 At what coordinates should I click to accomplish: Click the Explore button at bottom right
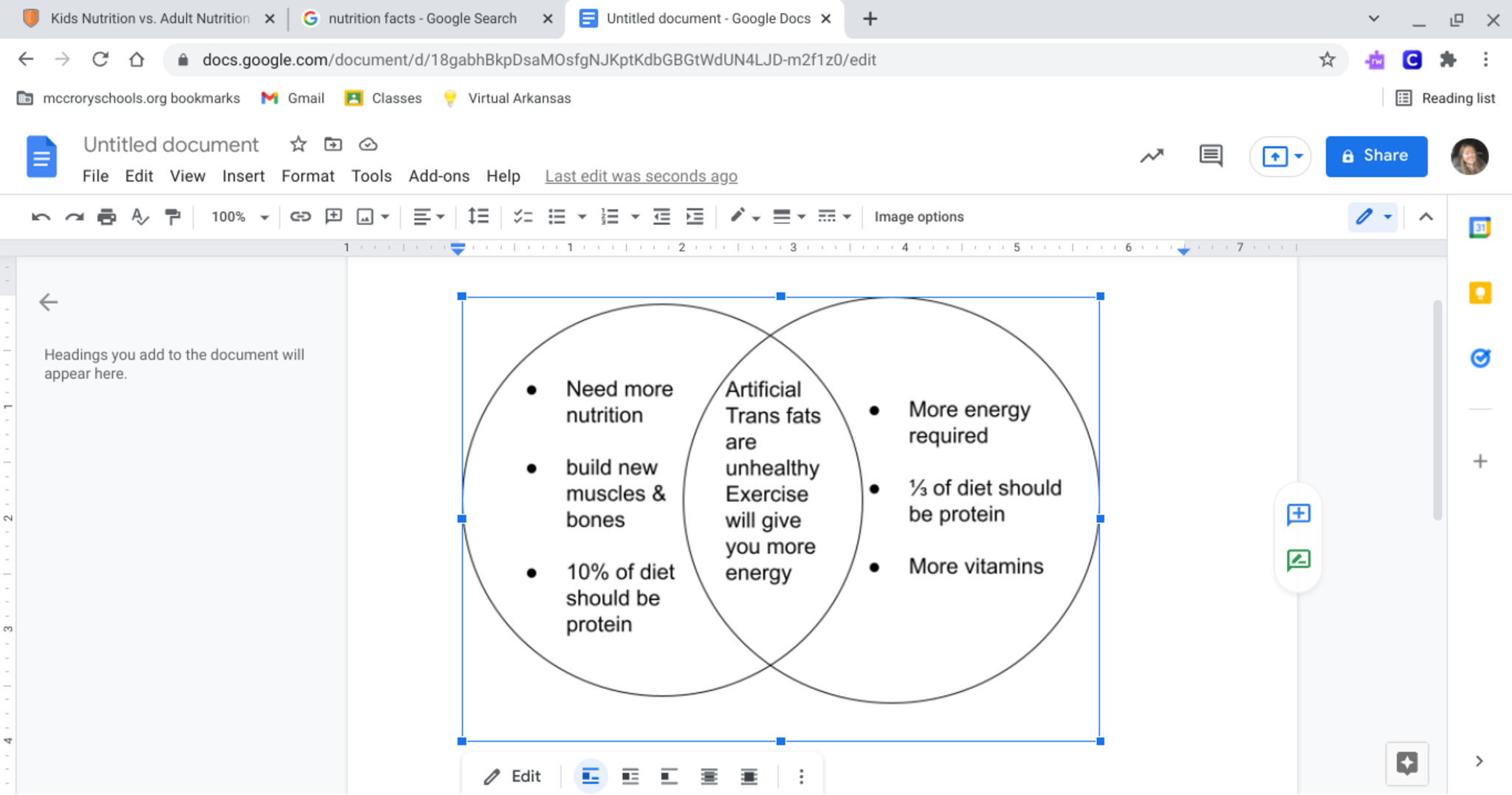click(x=1406, y=763)
